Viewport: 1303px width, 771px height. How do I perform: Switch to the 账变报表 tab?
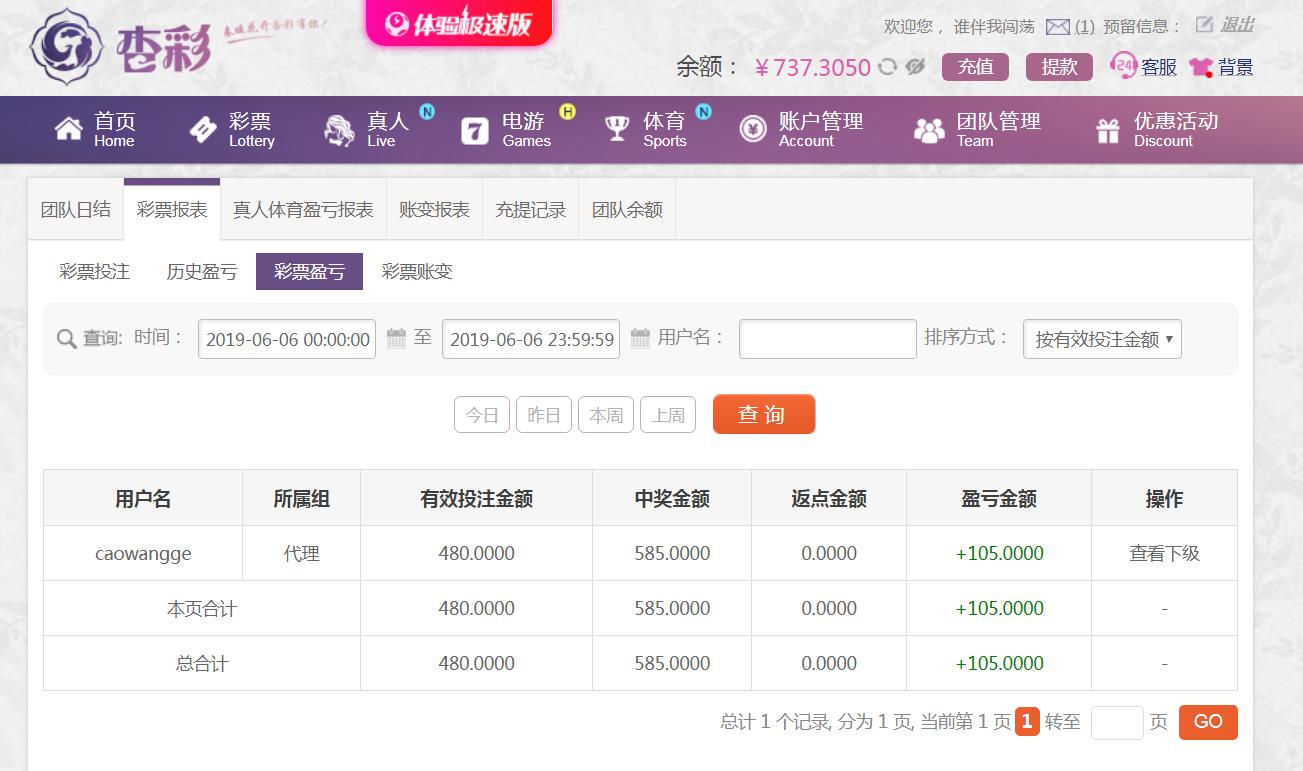pyautogui.click(x=434, y=210)
